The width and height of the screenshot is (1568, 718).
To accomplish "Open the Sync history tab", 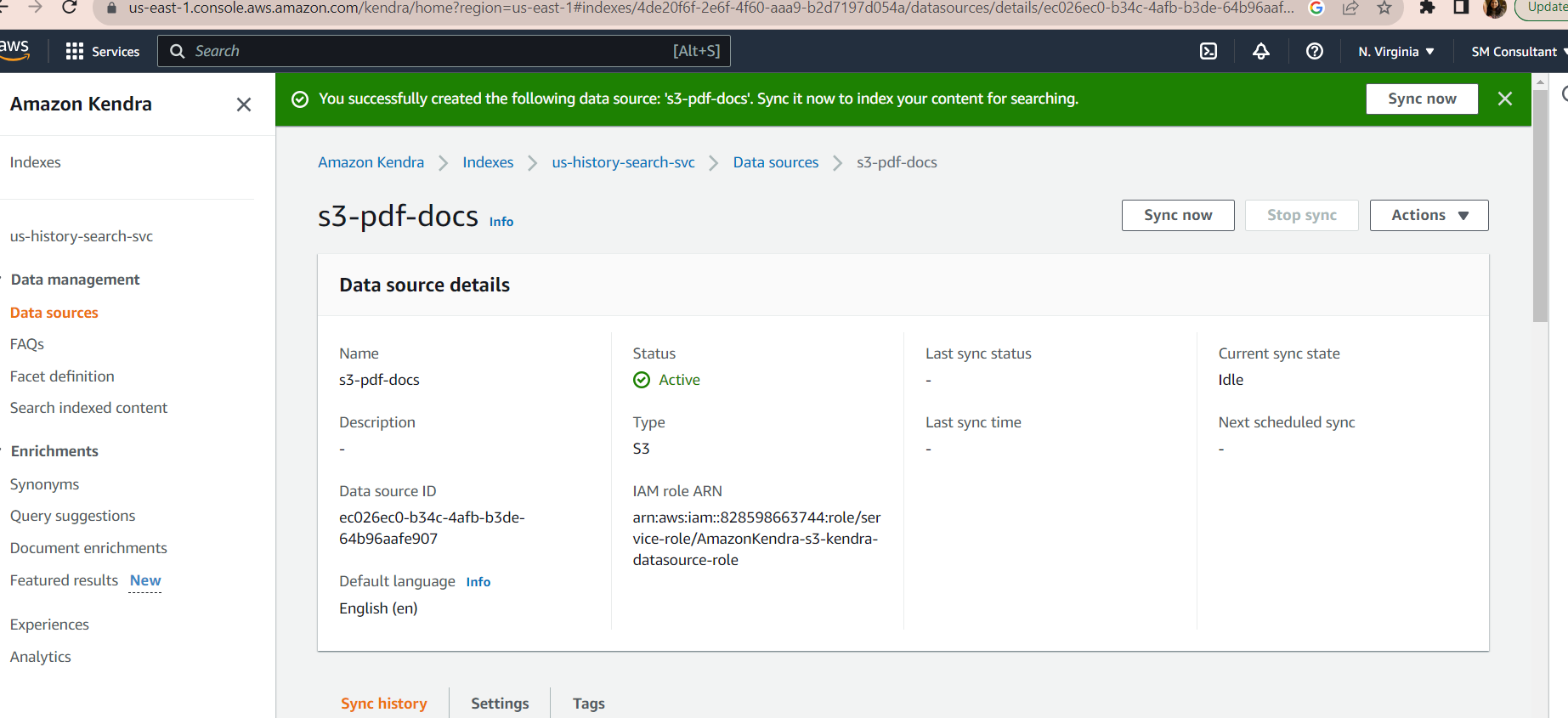I will (x=384, y=704).
